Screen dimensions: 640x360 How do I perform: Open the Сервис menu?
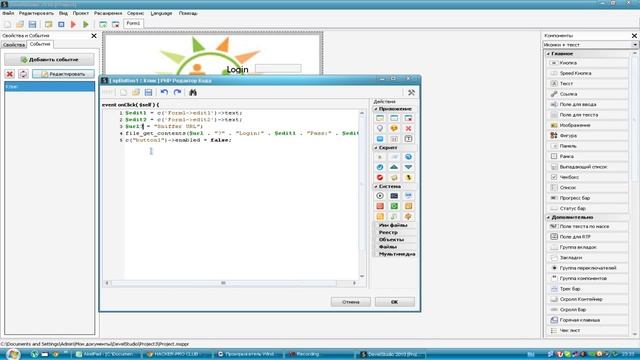pos(136,13)
